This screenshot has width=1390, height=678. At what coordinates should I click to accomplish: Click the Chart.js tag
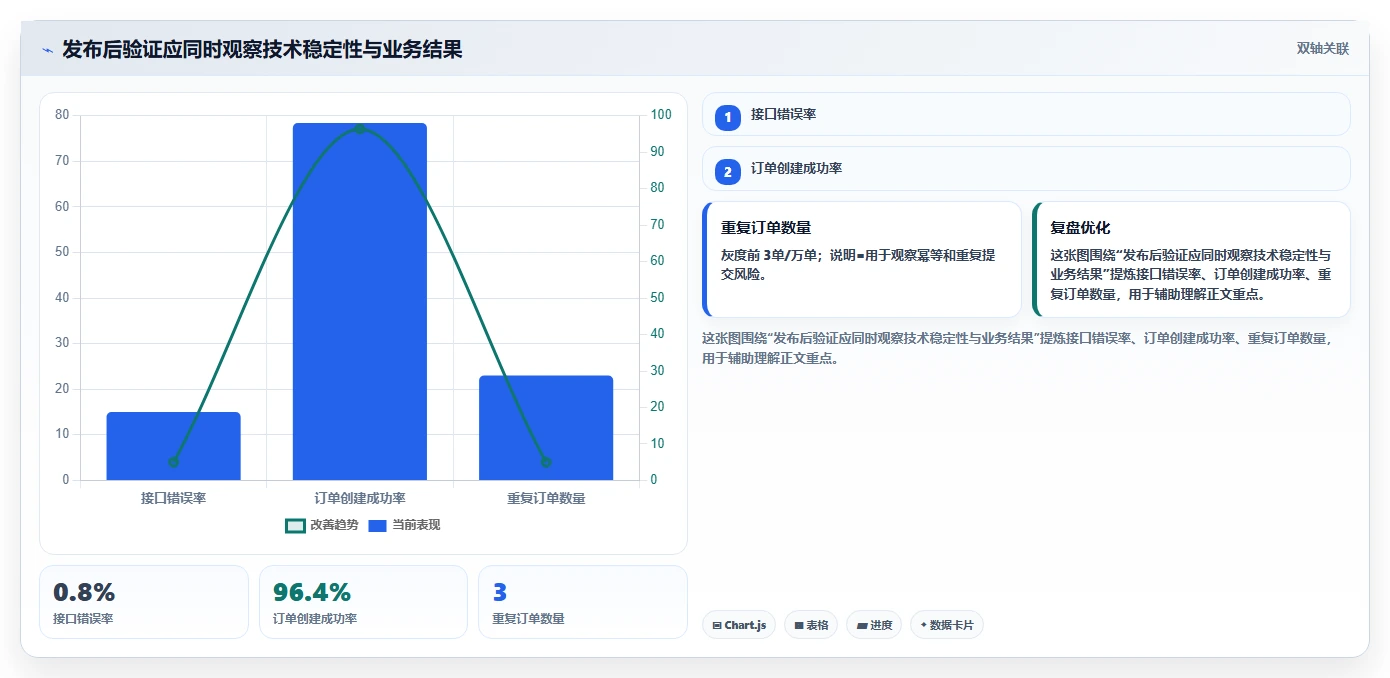[x=739, y=626]
